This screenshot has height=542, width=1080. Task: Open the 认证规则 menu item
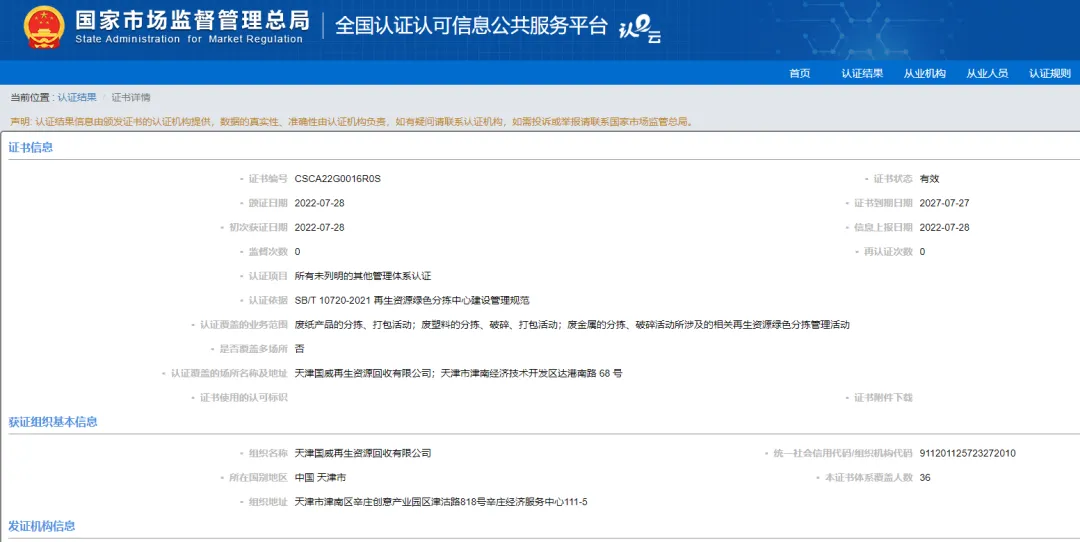pyautogui.click(x=1050, y=74)
